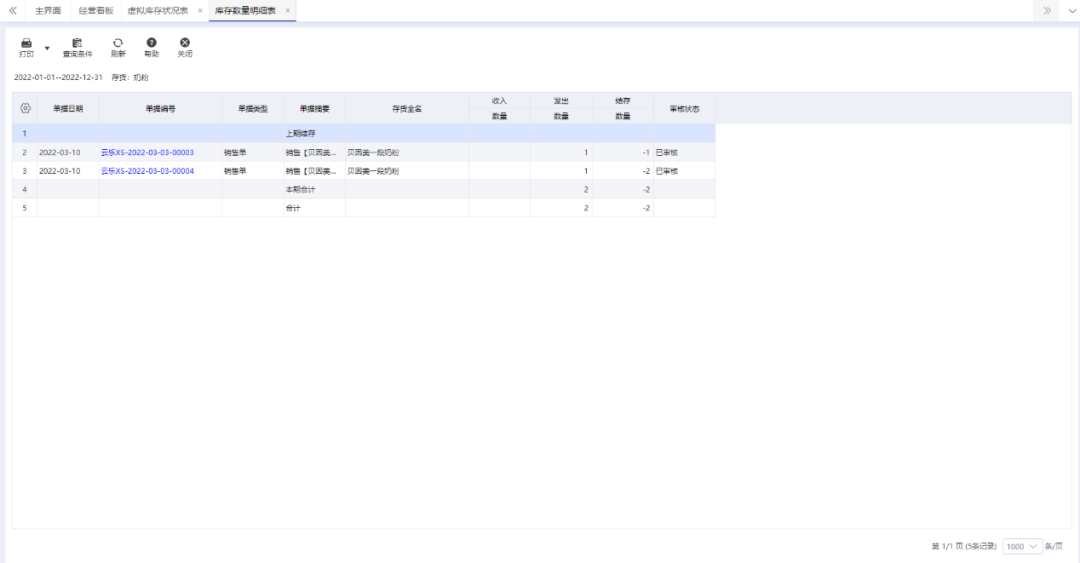Select the 虚拟库存状况表 tab
The width and height of the screenshot is (1080, 563).
157,10
